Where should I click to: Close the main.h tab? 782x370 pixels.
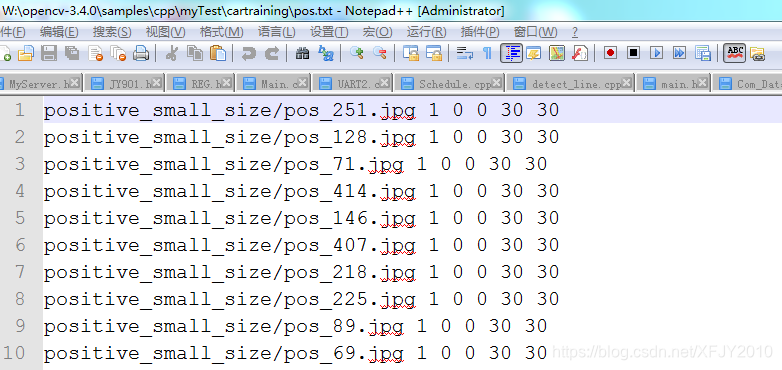click(x=702, y=83)
